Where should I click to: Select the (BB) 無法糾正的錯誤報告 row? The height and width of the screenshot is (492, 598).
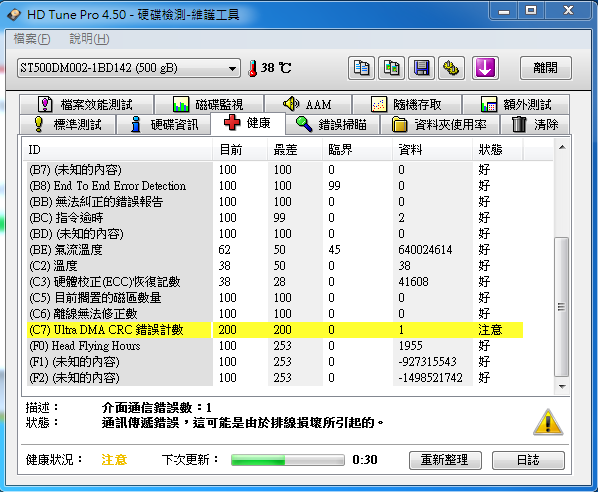tap(275, 202)
